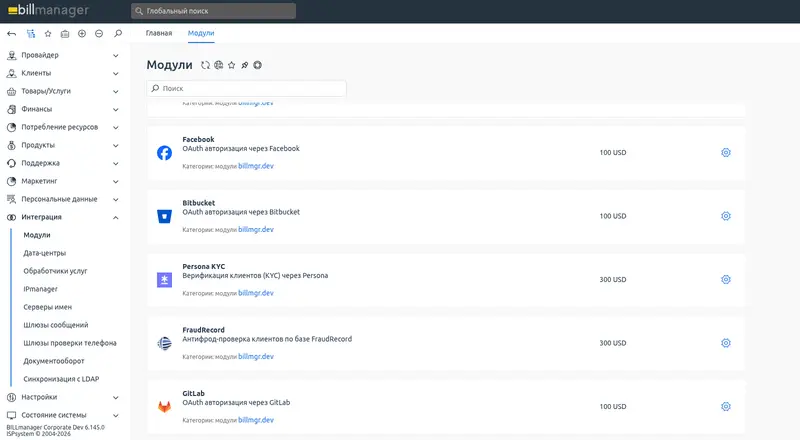Follow billmgr.dev link in the FraudRecord row
Image resolution: width=800 pixels, height=440 pixels.
coord(256,357)
